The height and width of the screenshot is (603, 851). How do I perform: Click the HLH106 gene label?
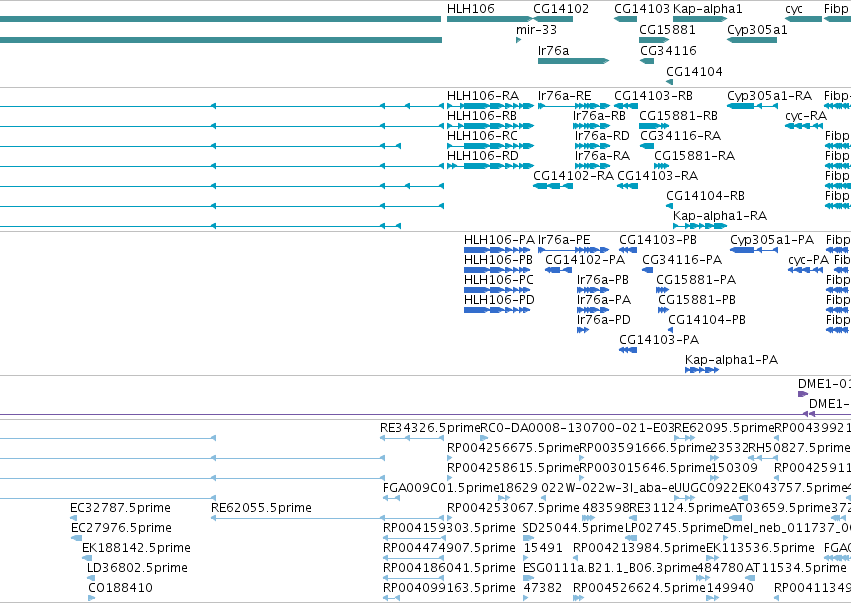(471, 9)
